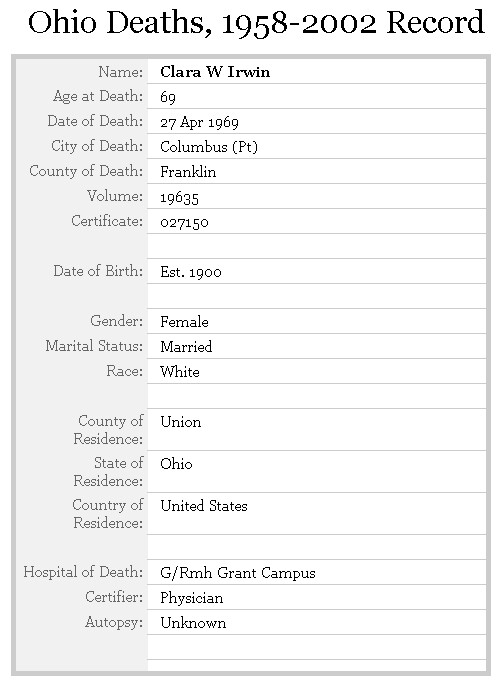Click the Date of Birth label

click(98, 271)
